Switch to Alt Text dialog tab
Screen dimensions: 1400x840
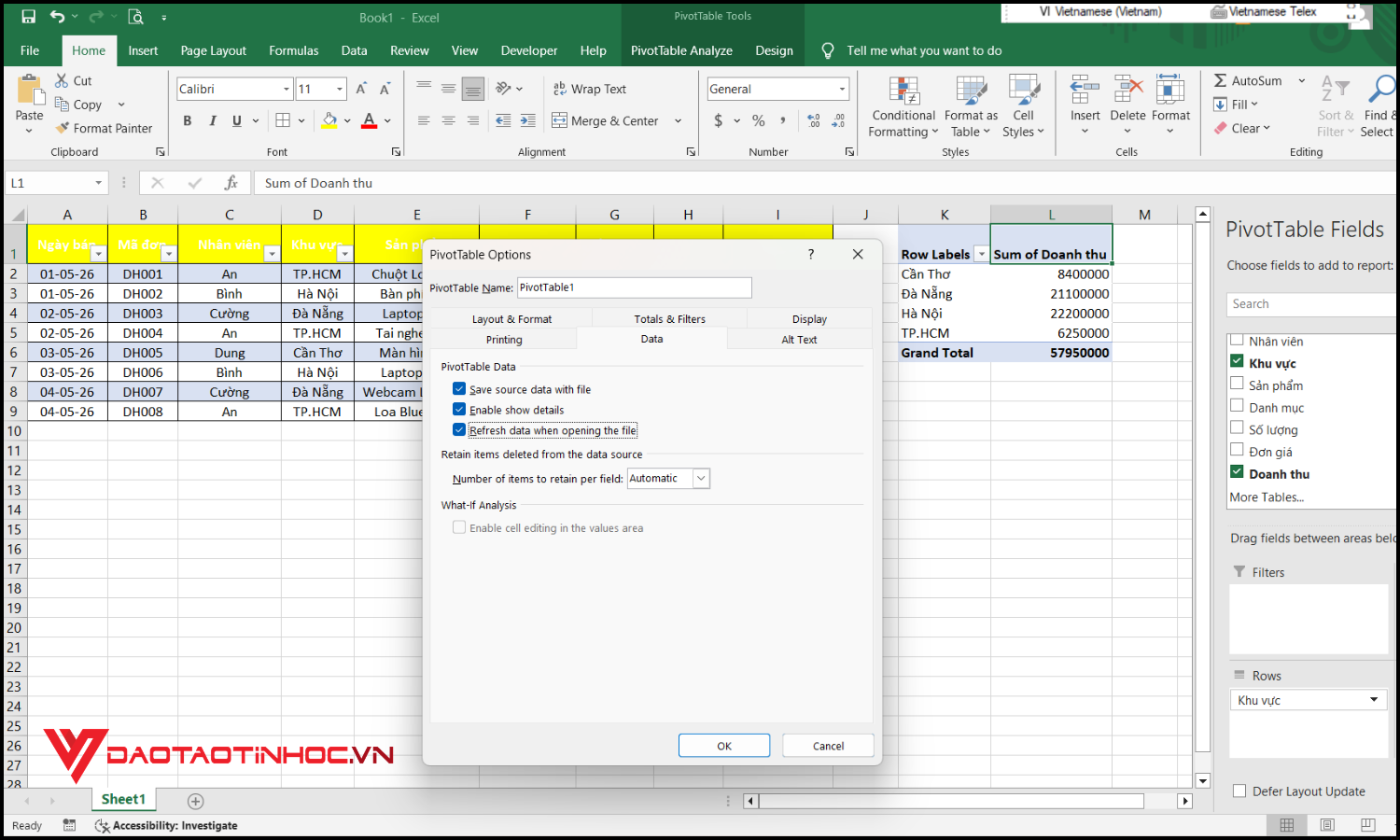pyautogui.click(x=799, y=340)
